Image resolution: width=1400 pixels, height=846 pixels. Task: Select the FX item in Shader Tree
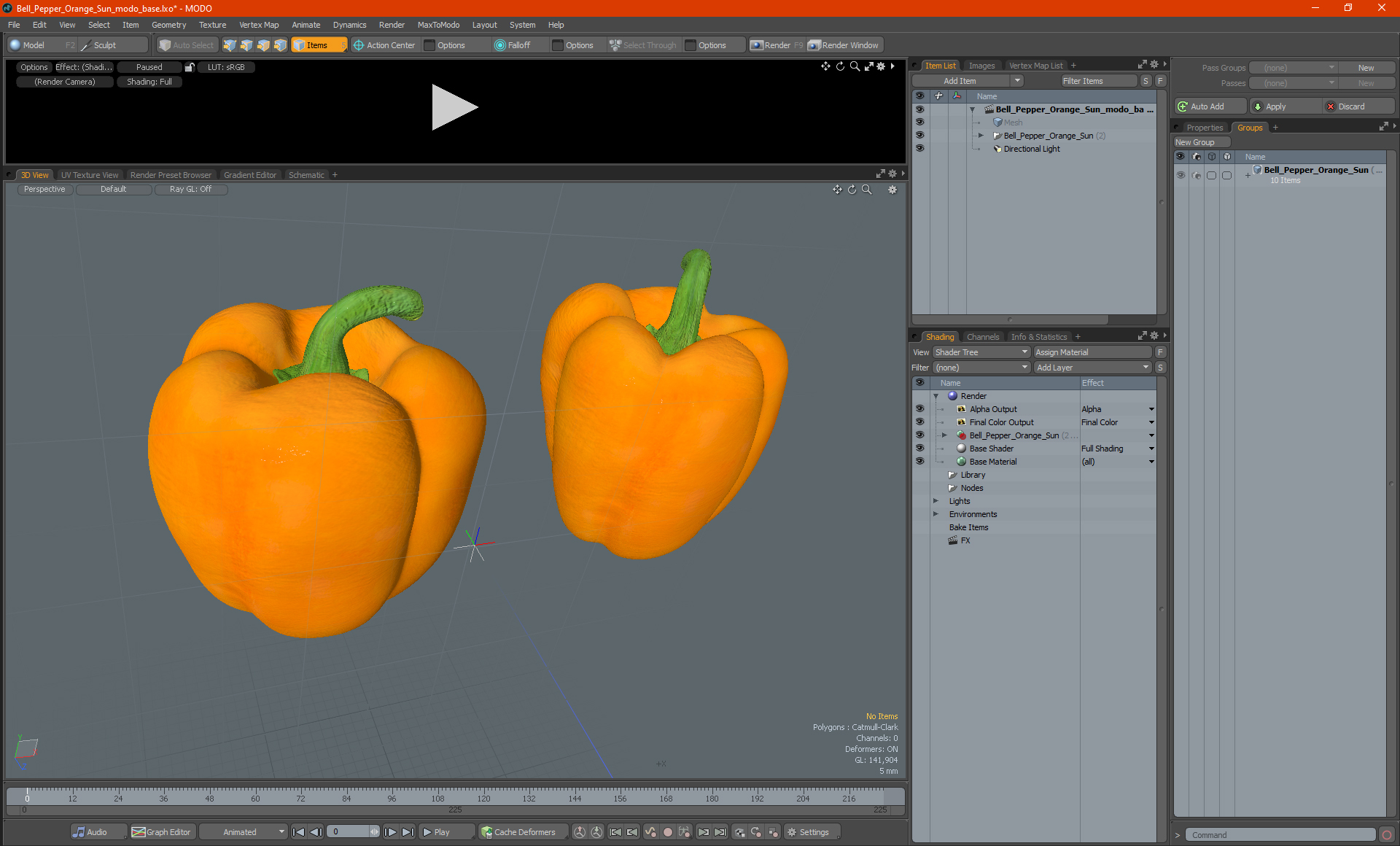tap(965, 540)
